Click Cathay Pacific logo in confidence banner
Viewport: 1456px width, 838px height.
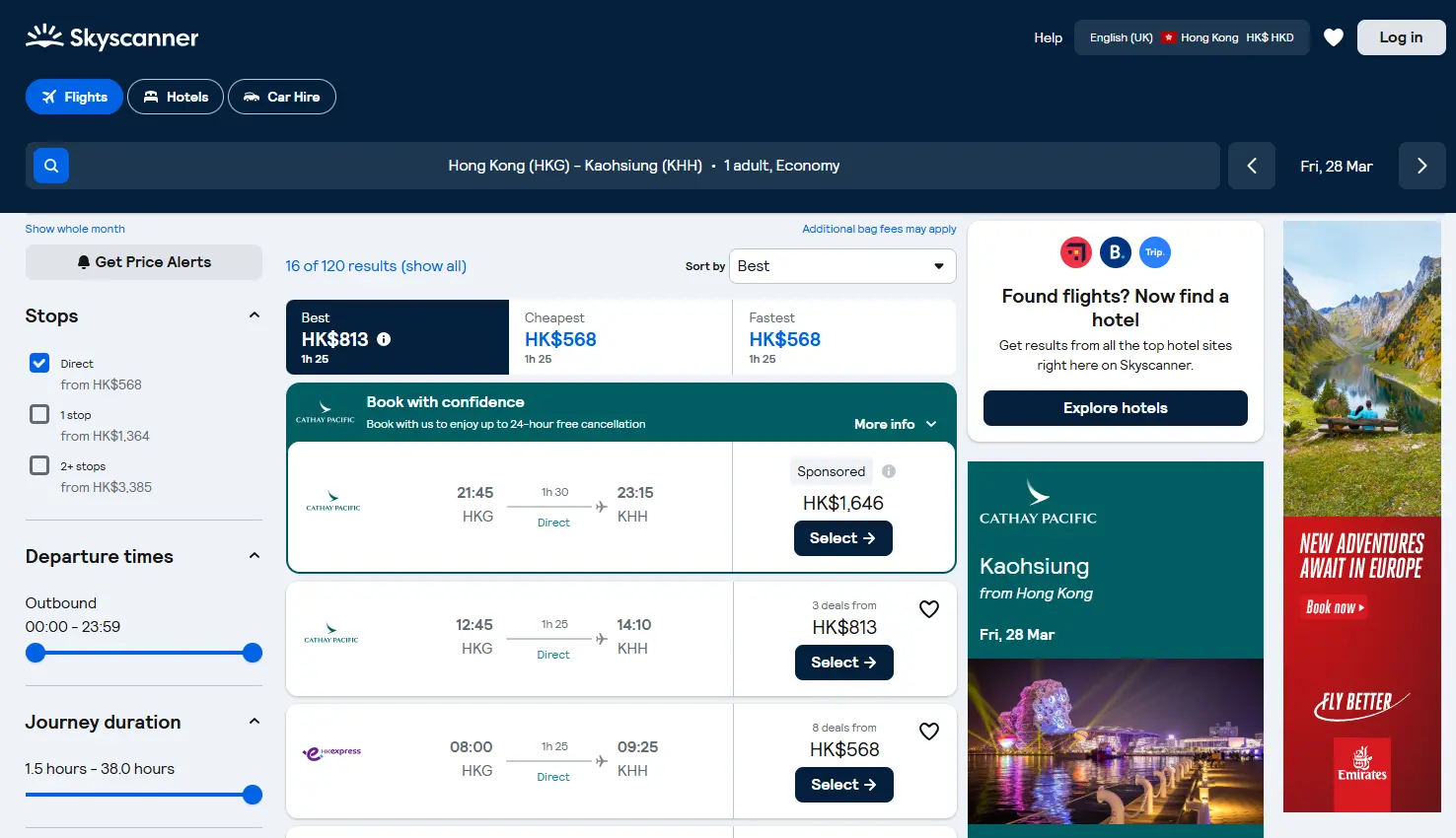point(326,412)
